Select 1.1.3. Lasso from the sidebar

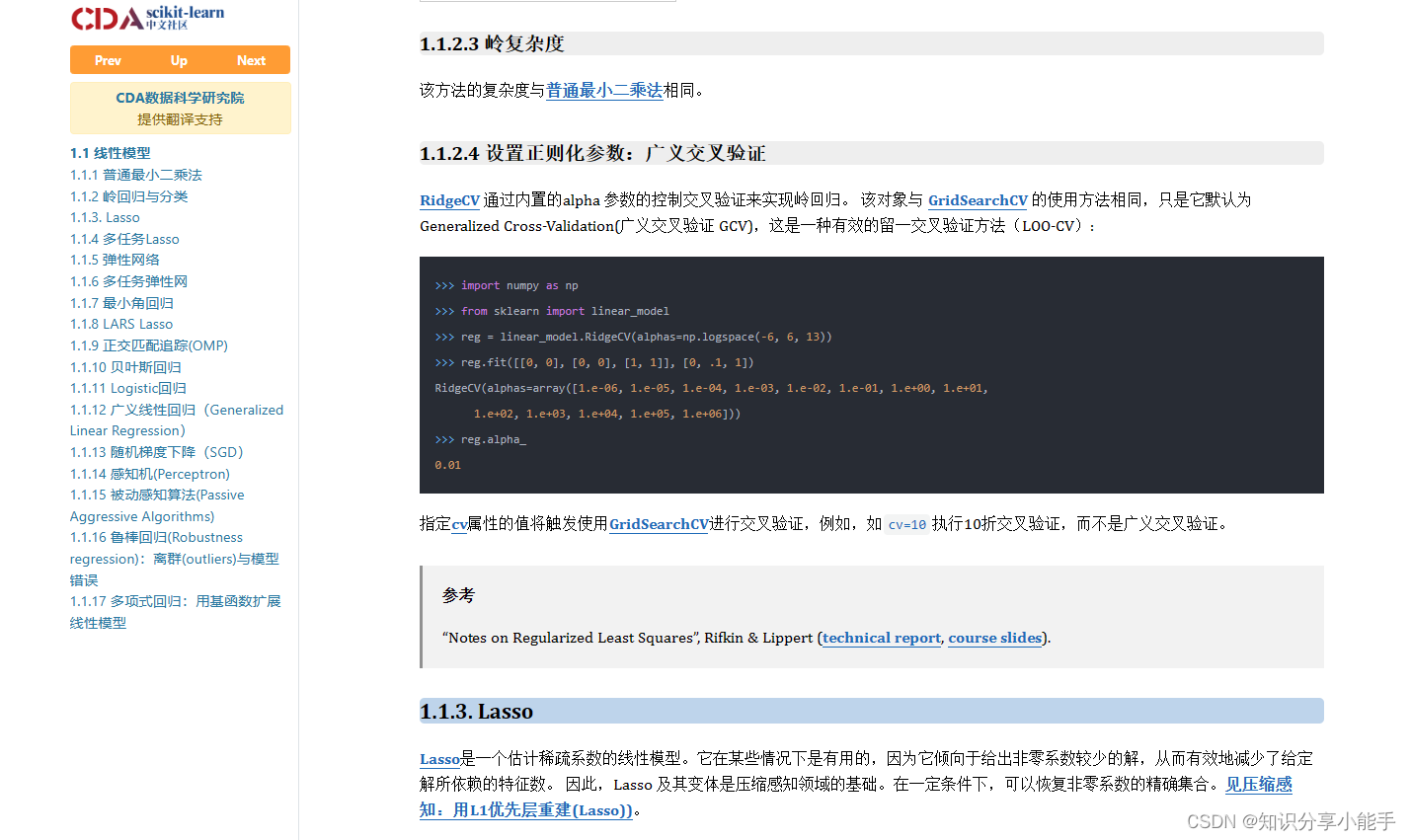click(x=104, y=217)
